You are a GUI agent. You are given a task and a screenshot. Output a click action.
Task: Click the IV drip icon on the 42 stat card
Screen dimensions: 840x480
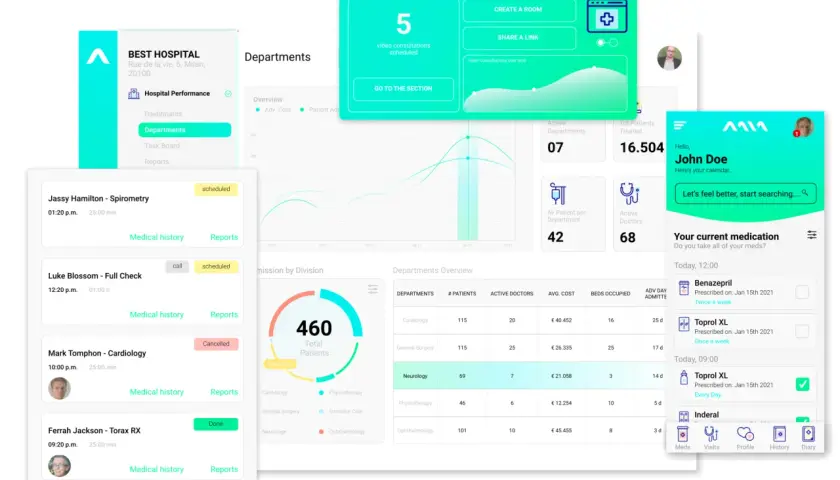558,193
